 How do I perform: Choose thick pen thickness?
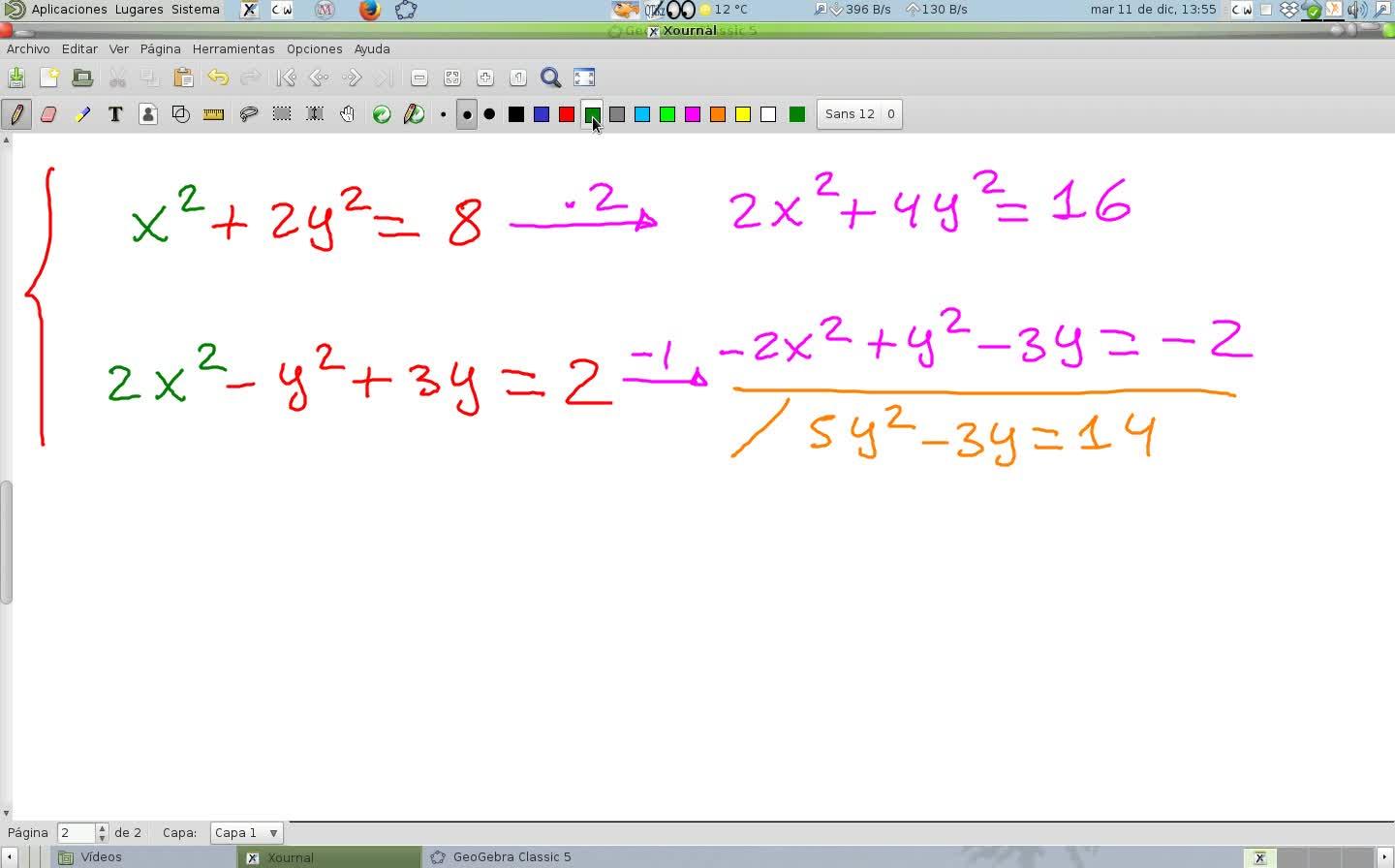[489, 114]
